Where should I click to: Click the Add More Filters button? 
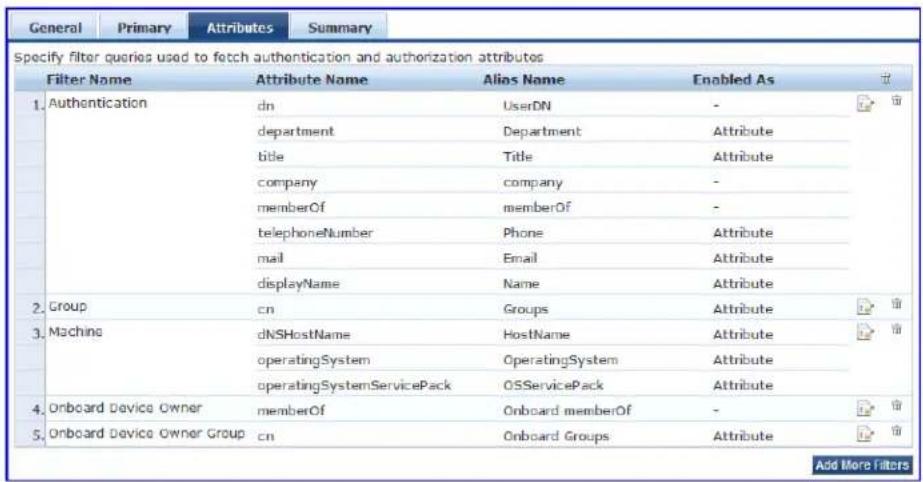pos(862,465)
